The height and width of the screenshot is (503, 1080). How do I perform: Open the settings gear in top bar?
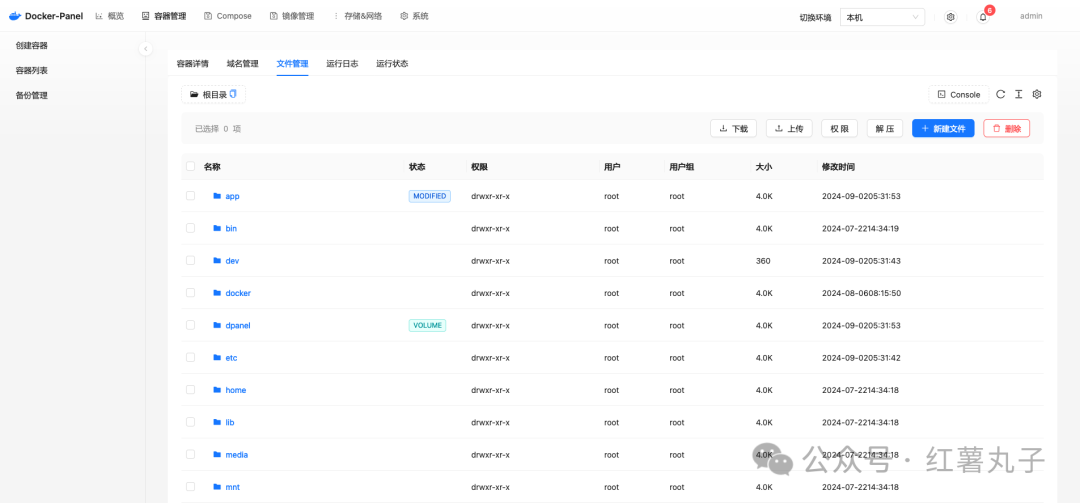pos(951,17)
